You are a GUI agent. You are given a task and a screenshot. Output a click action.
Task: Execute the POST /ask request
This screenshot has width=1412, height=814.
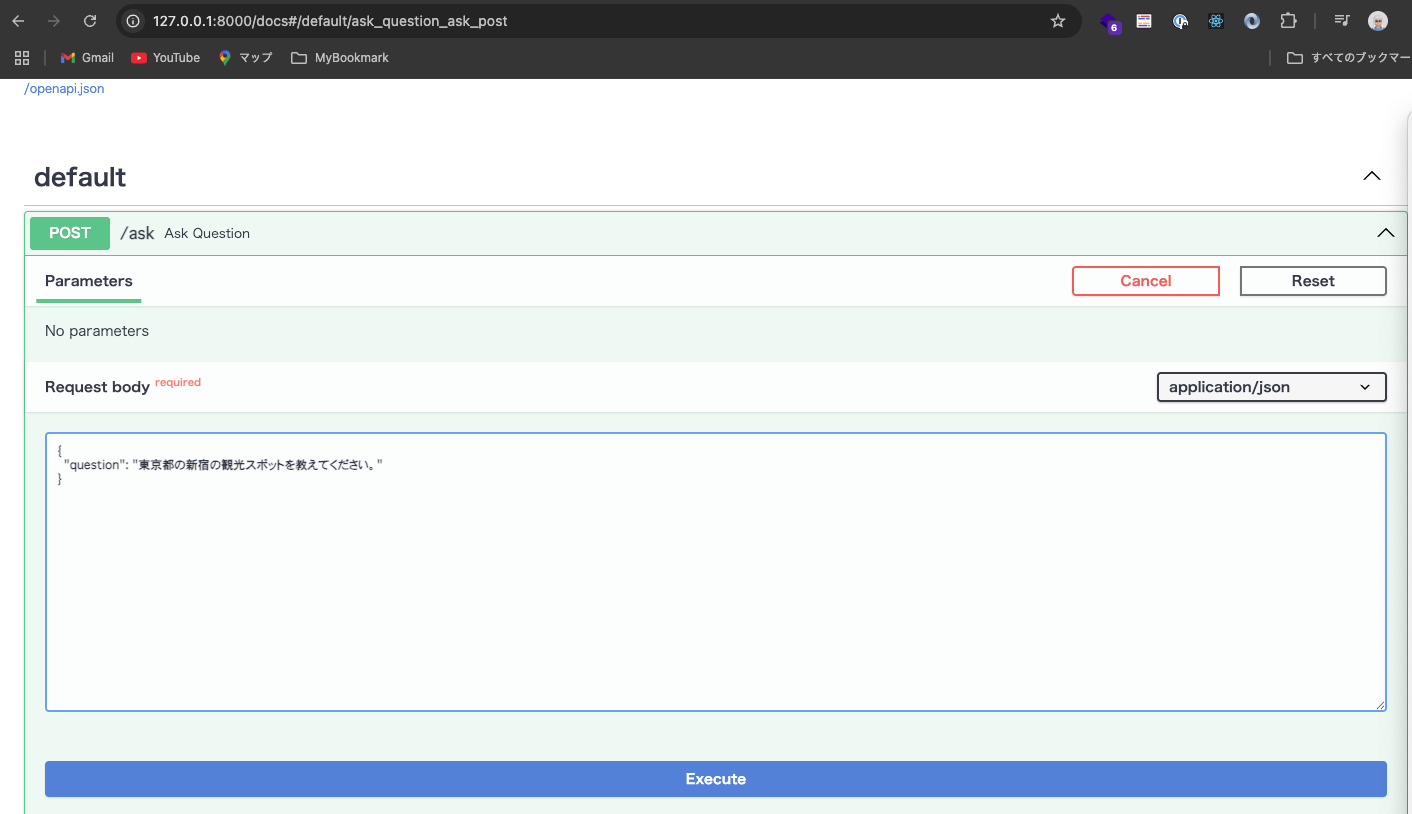[x=716, y=779]
